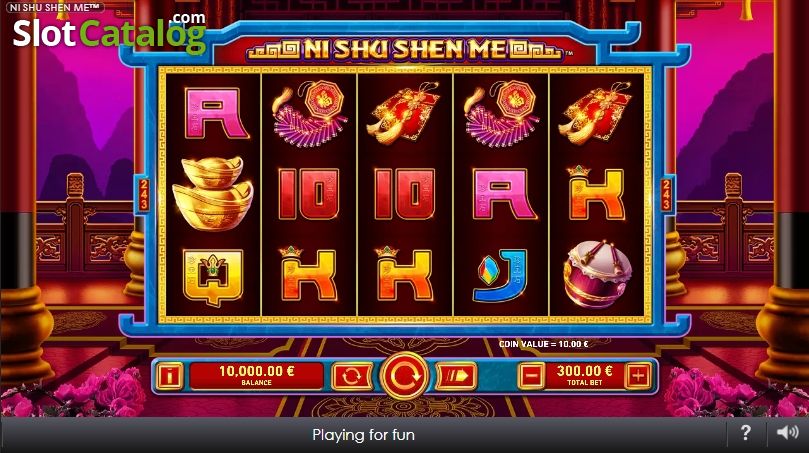
Task: Spin the reels with the round button
Action: coord(404,376)
